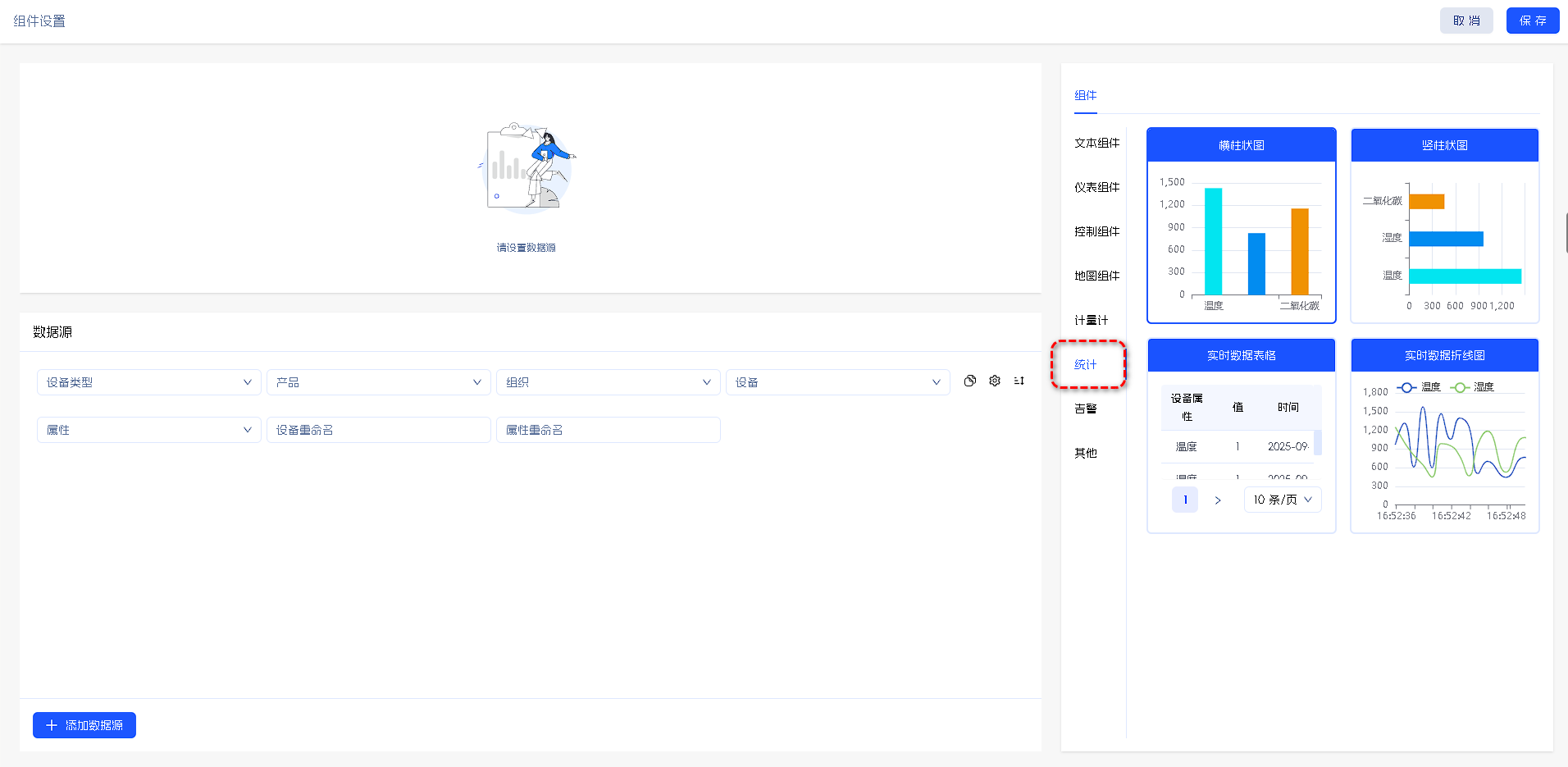Toggle the green 温度 legend in line chart
This screenshot has height=767, width=1568.
pos(1472,387)
